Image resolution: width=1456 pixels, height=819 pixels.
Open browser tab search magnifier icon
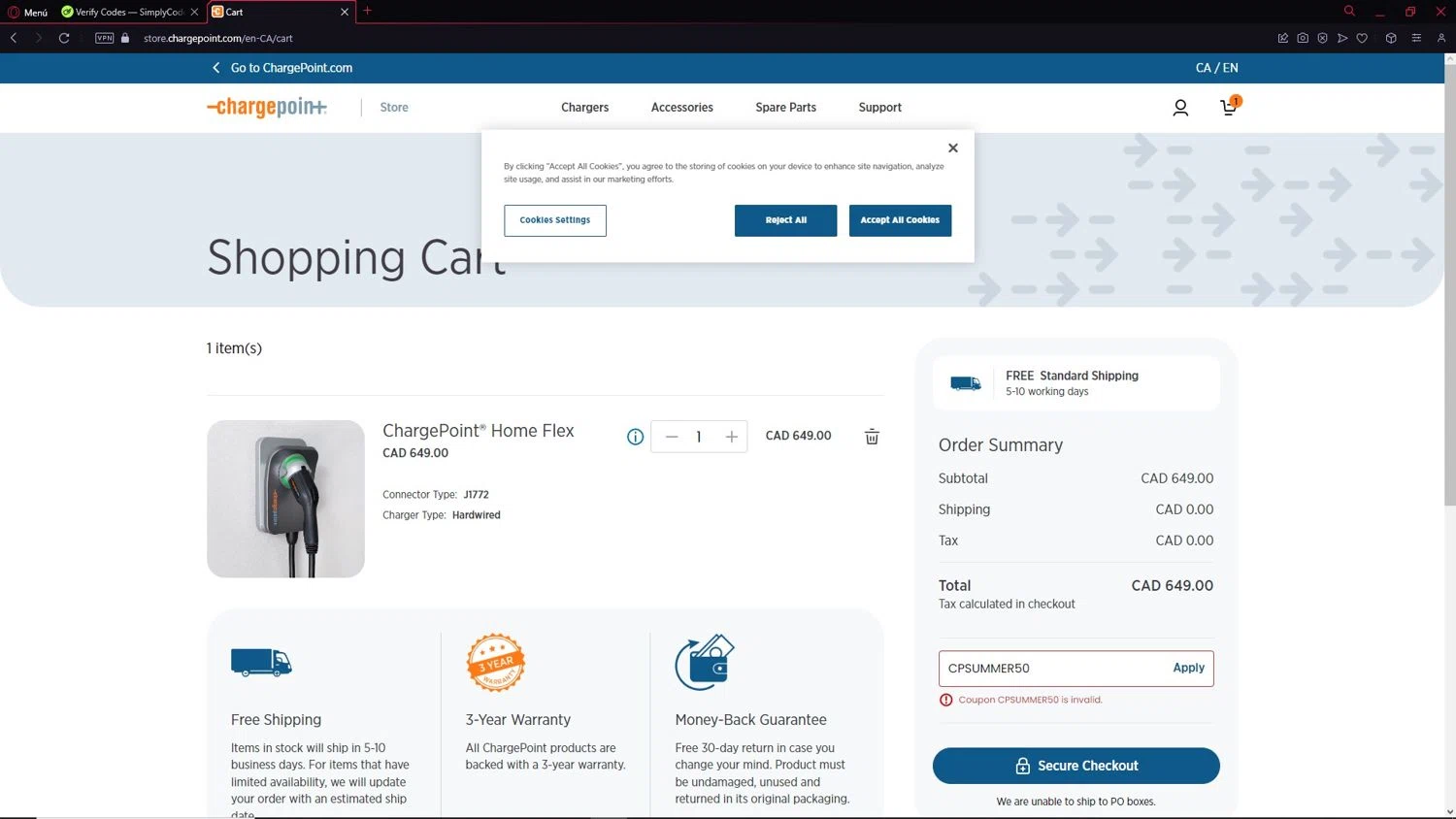tap(1349, 11)
